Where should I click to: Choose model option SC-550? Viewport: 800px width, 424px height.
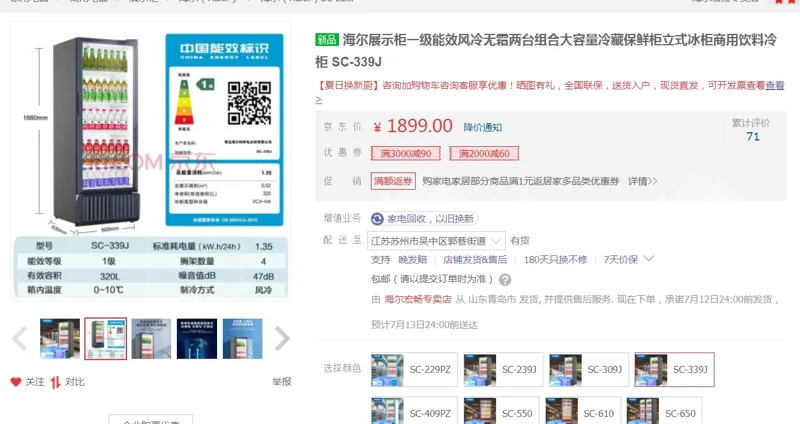tap(501, 412)
